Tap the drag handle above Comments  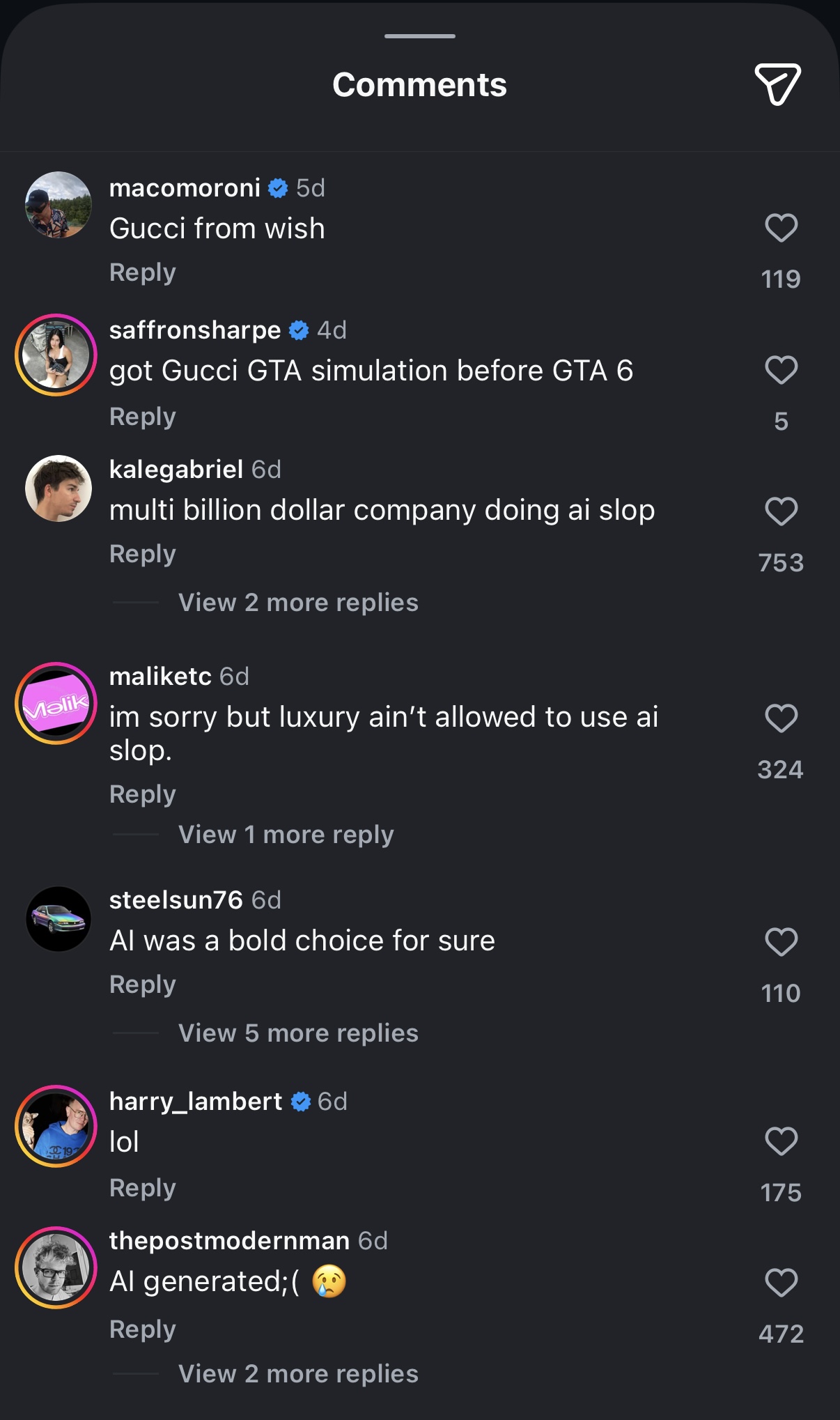(x=419, y=36)
